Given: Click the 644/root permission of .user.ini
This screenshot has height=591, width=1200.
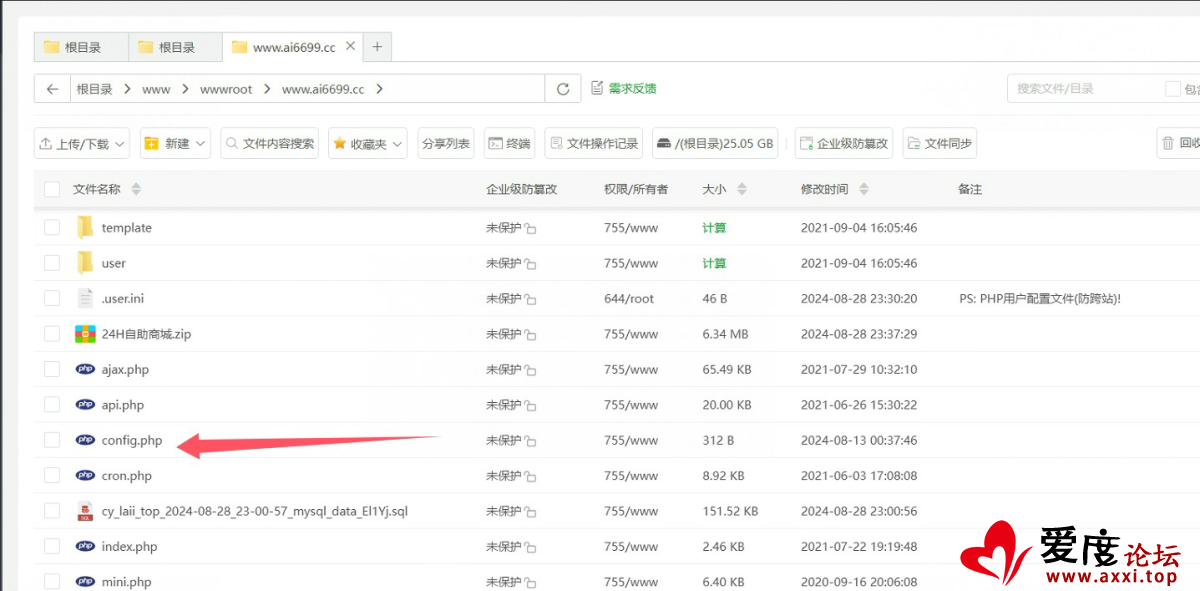Looking at the screenshot, I should click(631, 299).
